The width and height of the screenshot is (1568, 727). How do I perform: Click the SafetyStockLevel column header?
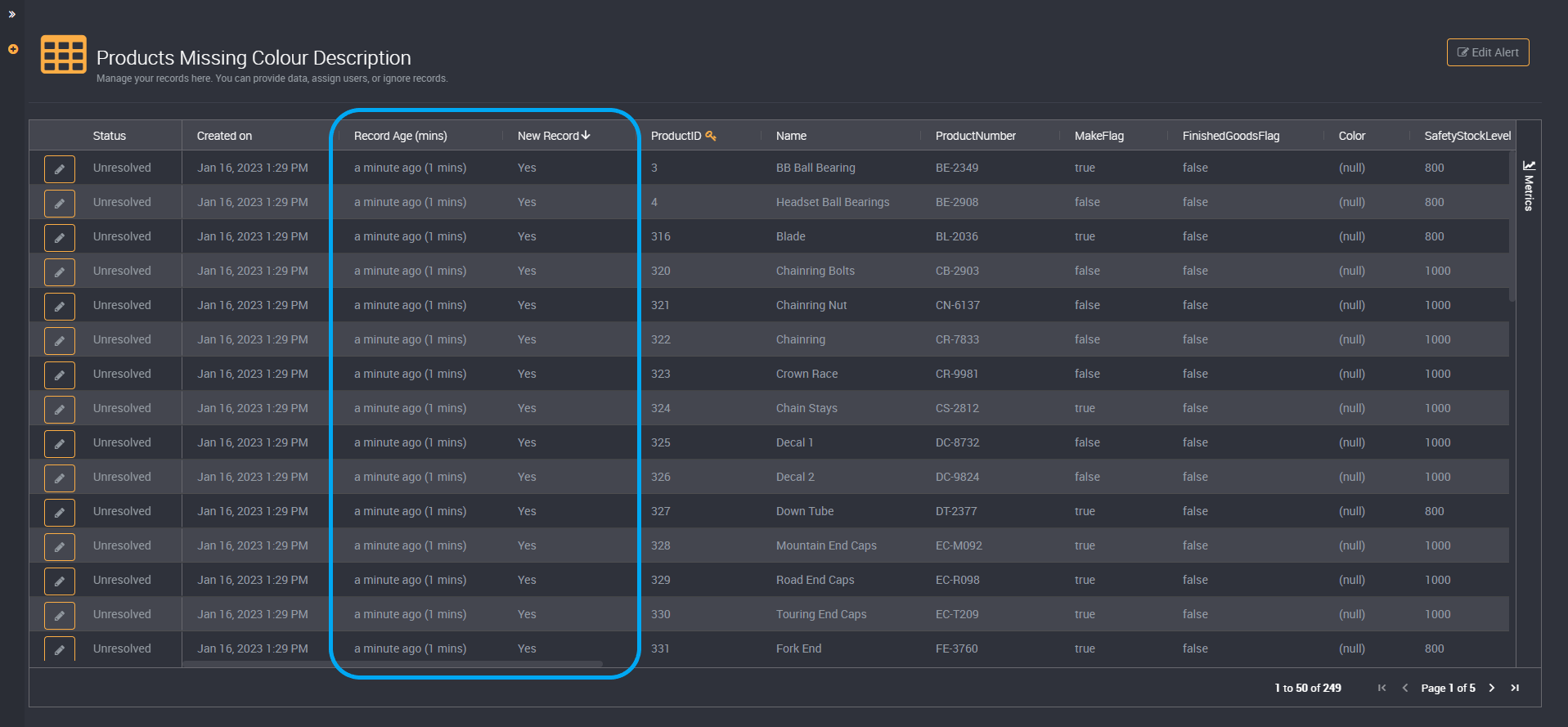click(x=1467, y=136)
